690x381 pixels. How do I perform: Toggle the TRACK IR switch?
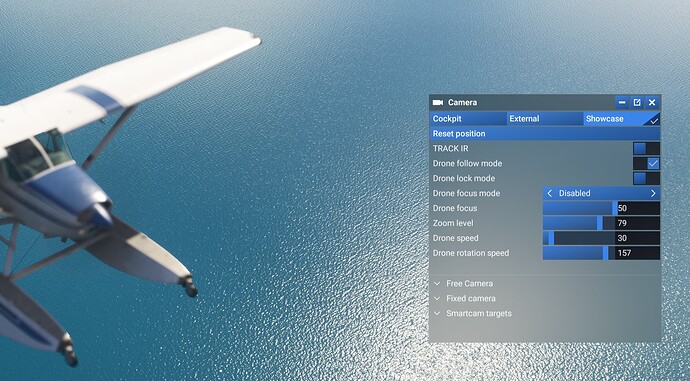646,148
